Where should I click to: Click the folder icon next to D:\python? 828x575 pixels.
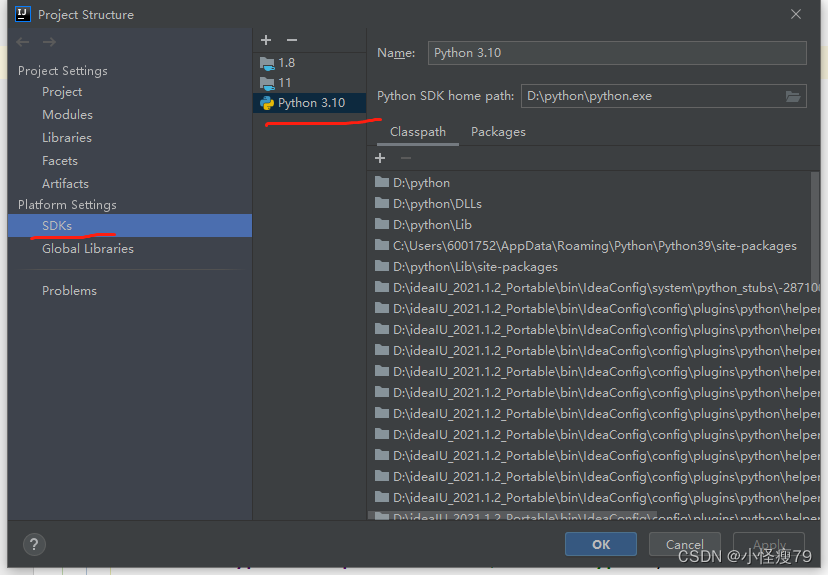tap(381, 182)
